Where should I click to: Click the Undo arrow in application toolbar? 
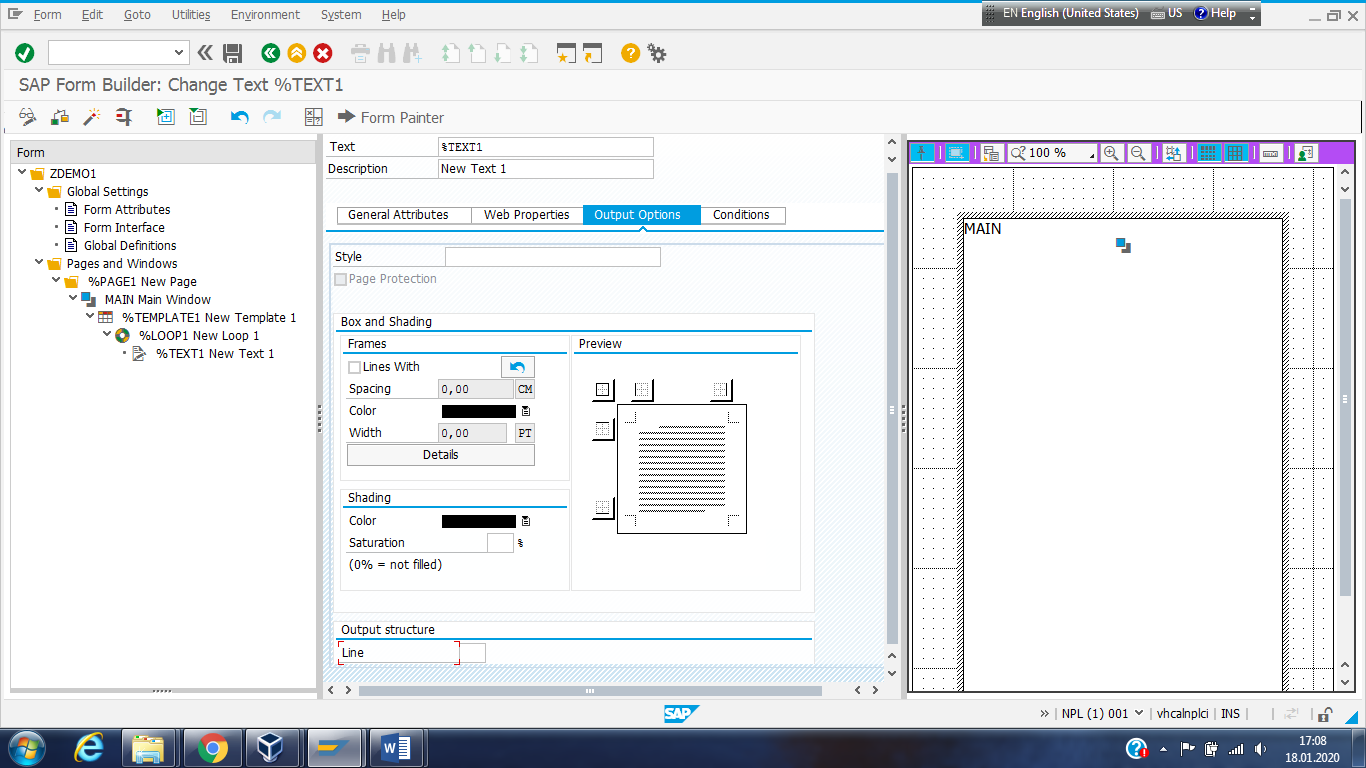tap(239, 117)
